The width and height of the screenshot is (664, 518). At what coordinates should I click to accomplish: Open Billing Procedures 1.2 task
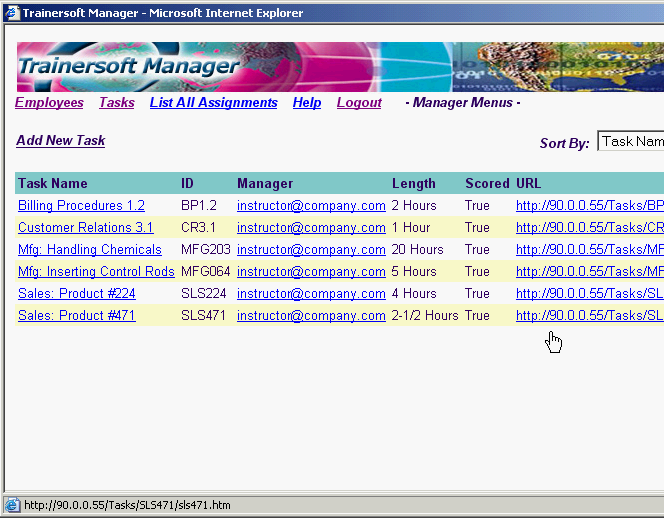pyautogui.click(x=81, y=205)
